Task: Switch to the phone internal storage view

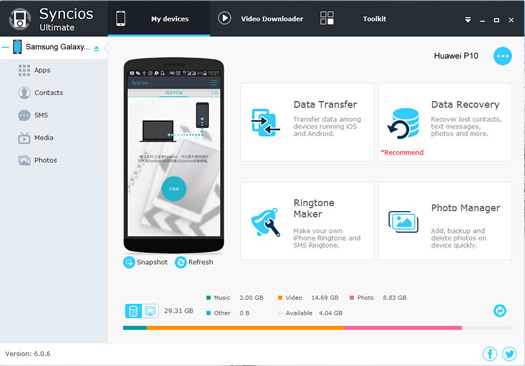Action: coord(133,311)
